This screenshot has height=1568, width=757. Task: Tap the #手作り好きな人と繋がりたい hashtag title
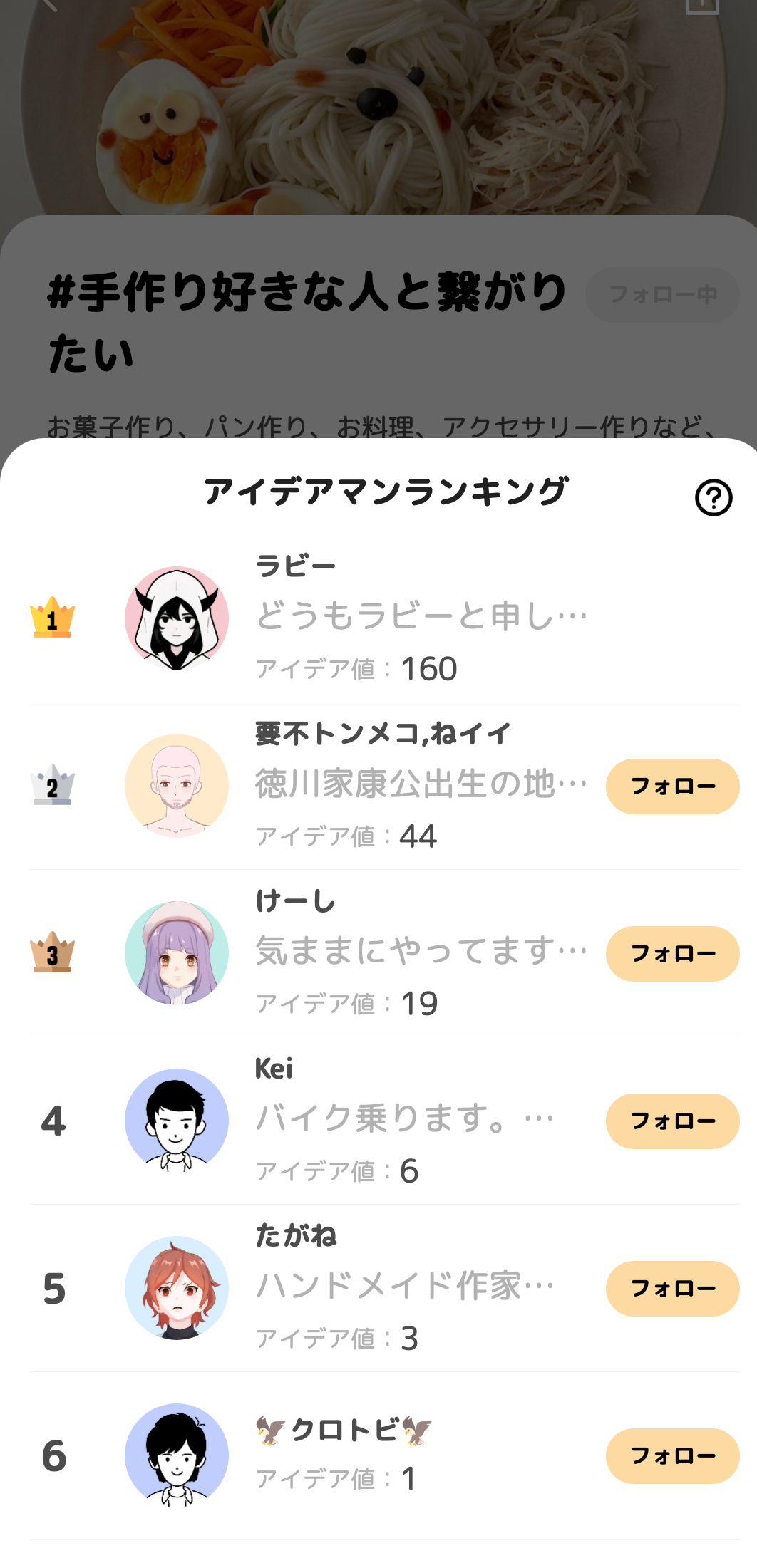pos(307,322)
